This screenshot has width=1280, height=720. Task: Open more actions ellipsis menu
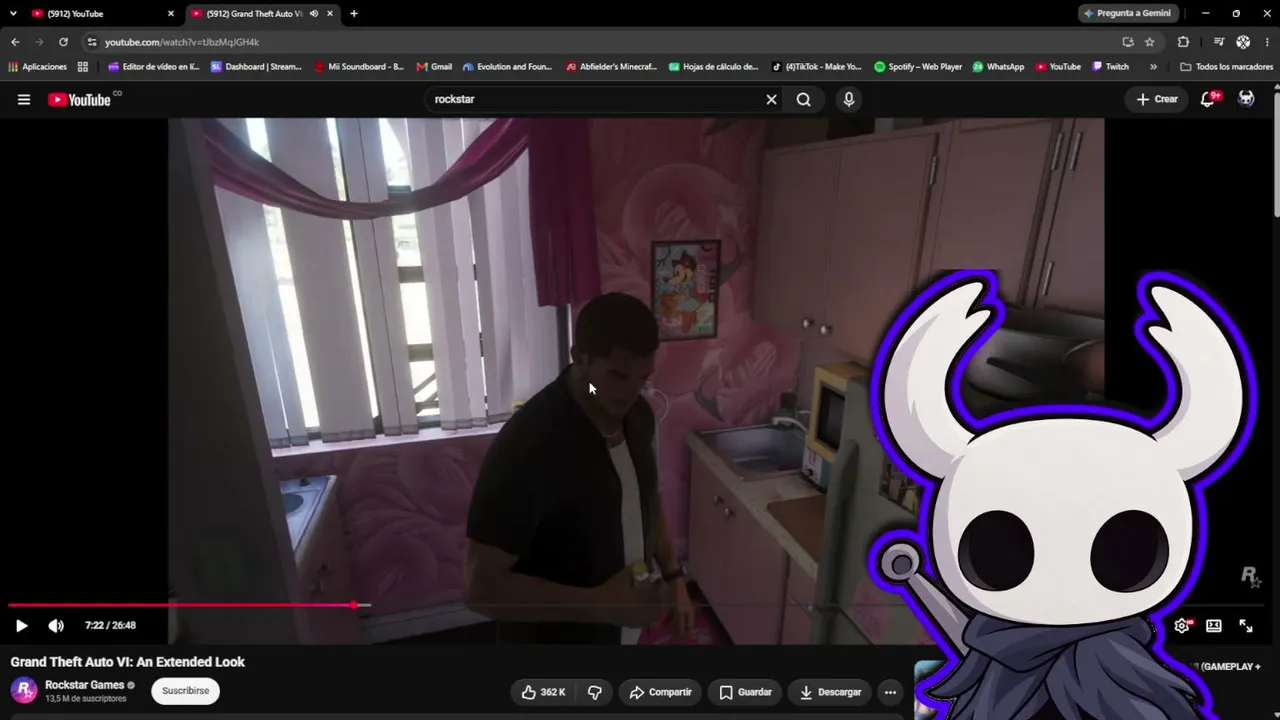[x=890, y=692]
